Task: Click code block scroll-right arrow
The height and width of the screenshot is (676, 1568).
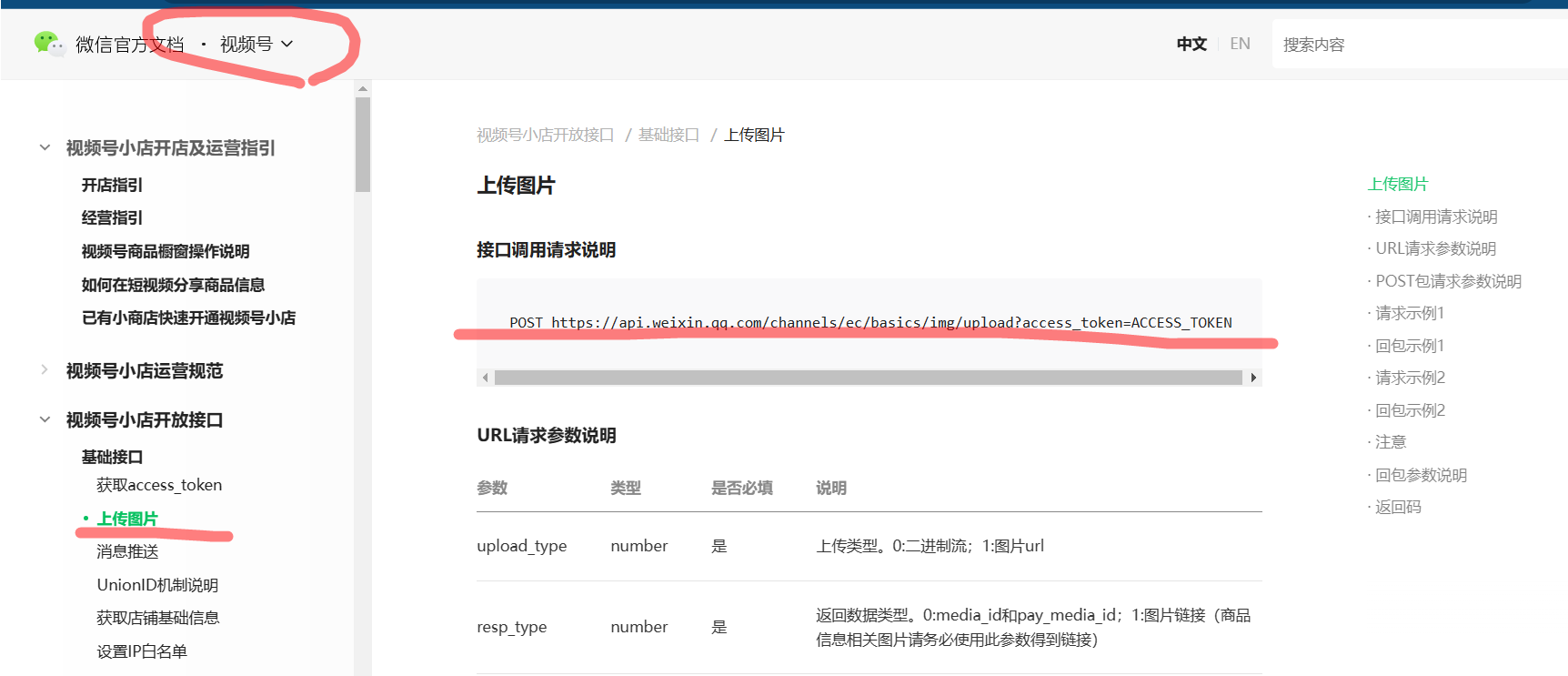Action: tap(1253, 378)
